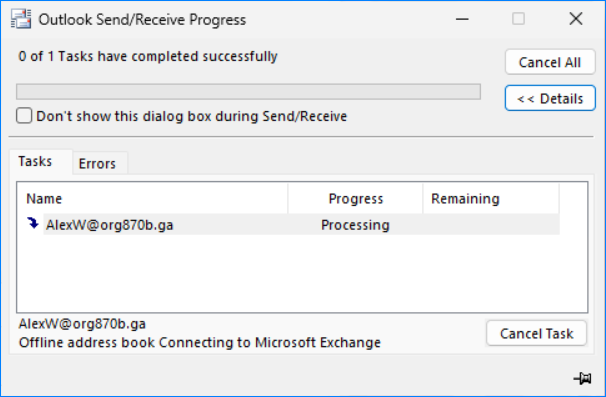The height and width of the screenshot is (397, 606).
Task: Click the Progress column header
Action: (x=356, y=199)
